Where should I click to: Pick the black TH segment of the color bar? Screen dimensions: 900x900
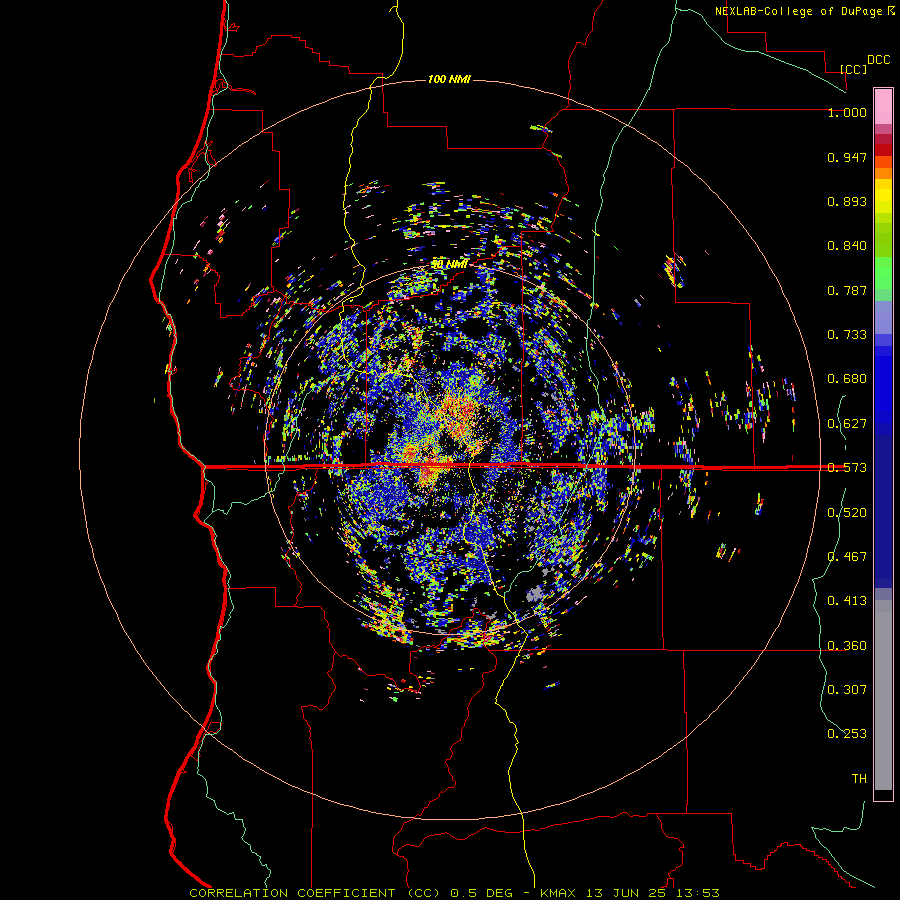point(883,794)
